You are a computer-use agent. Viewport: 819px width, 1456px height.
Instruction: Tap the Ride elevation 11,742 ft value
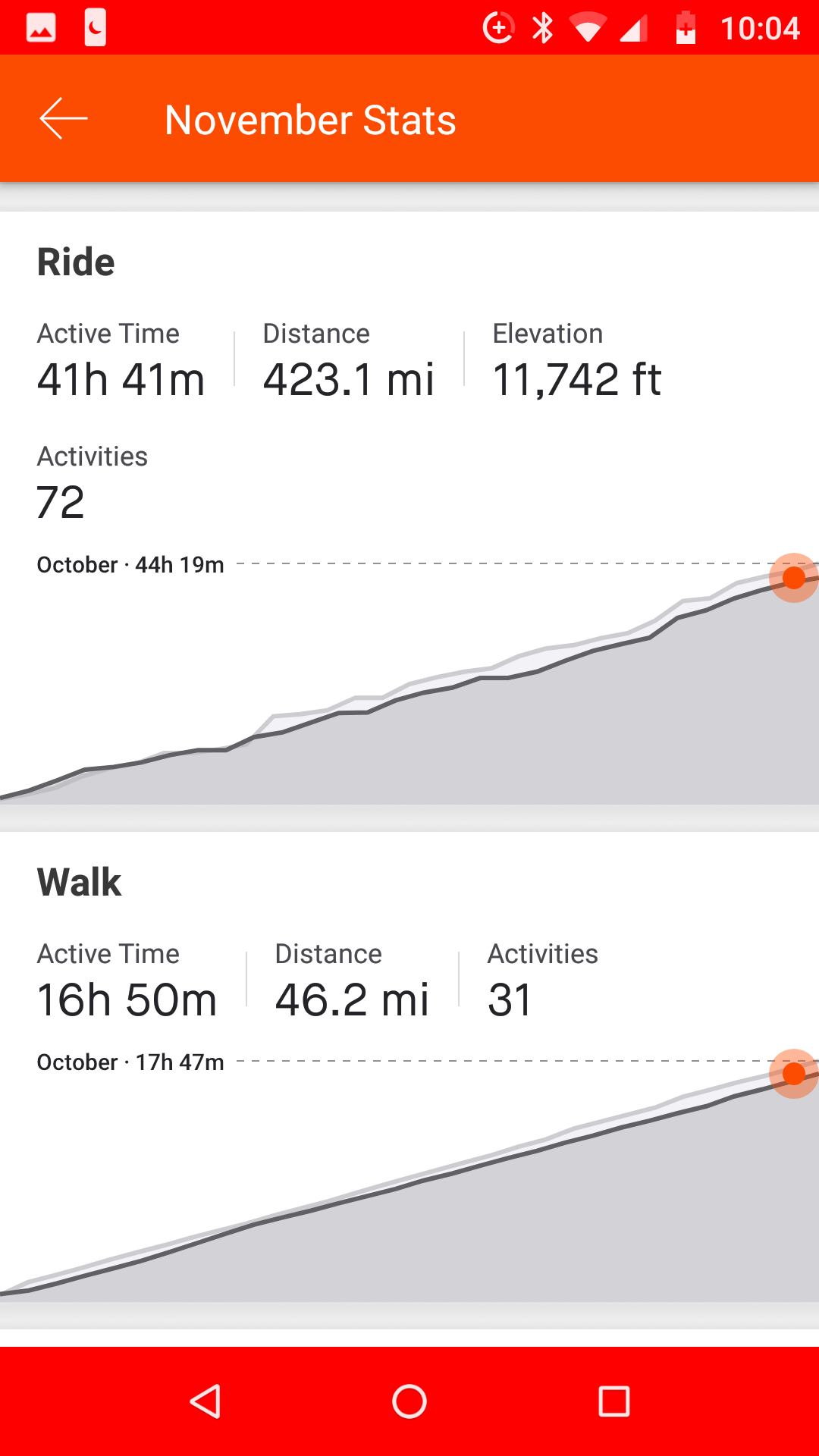(x=577, y=379)
